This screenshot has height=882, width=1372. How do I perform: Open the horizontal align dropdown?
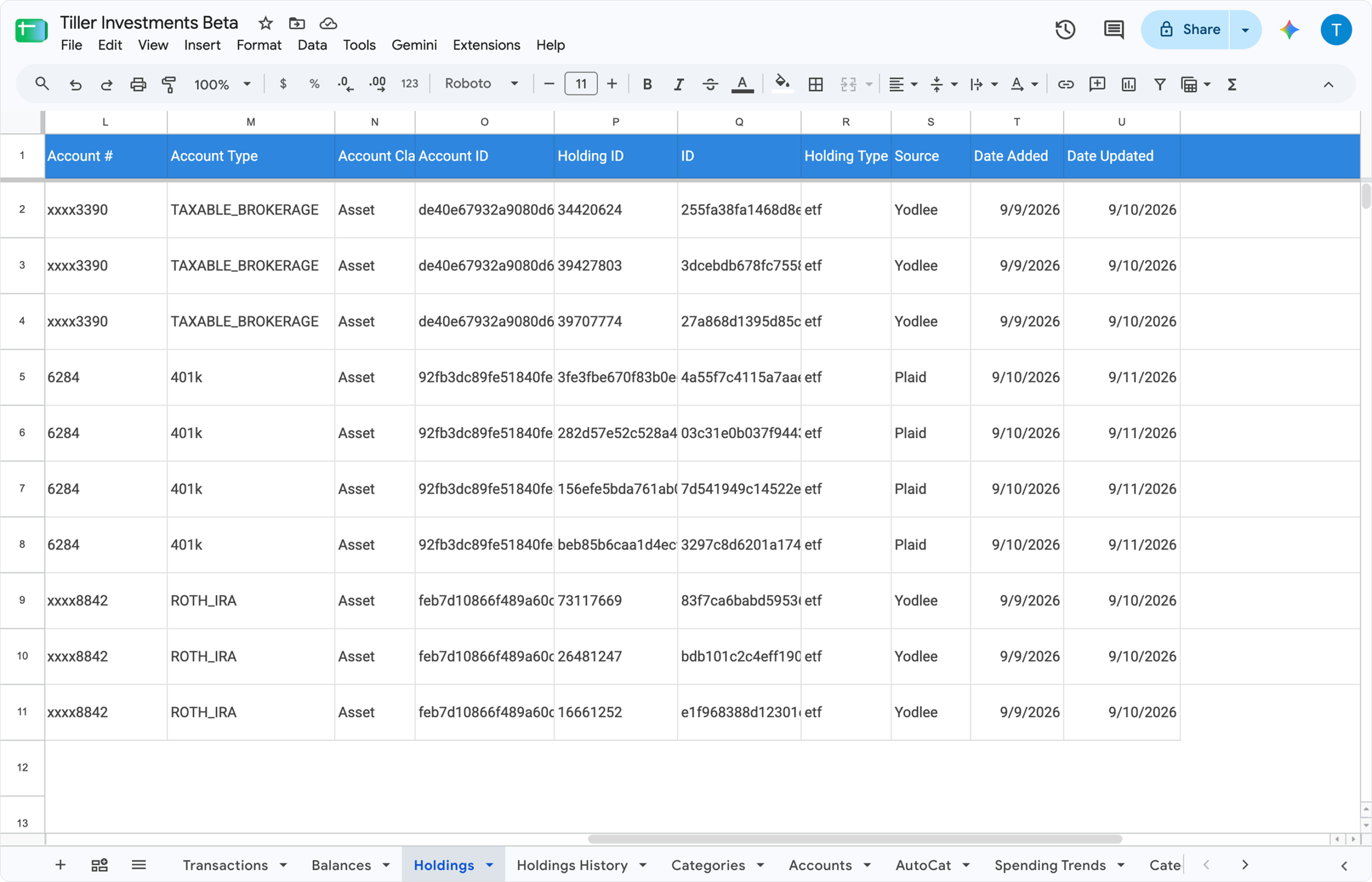coord(903,85)
